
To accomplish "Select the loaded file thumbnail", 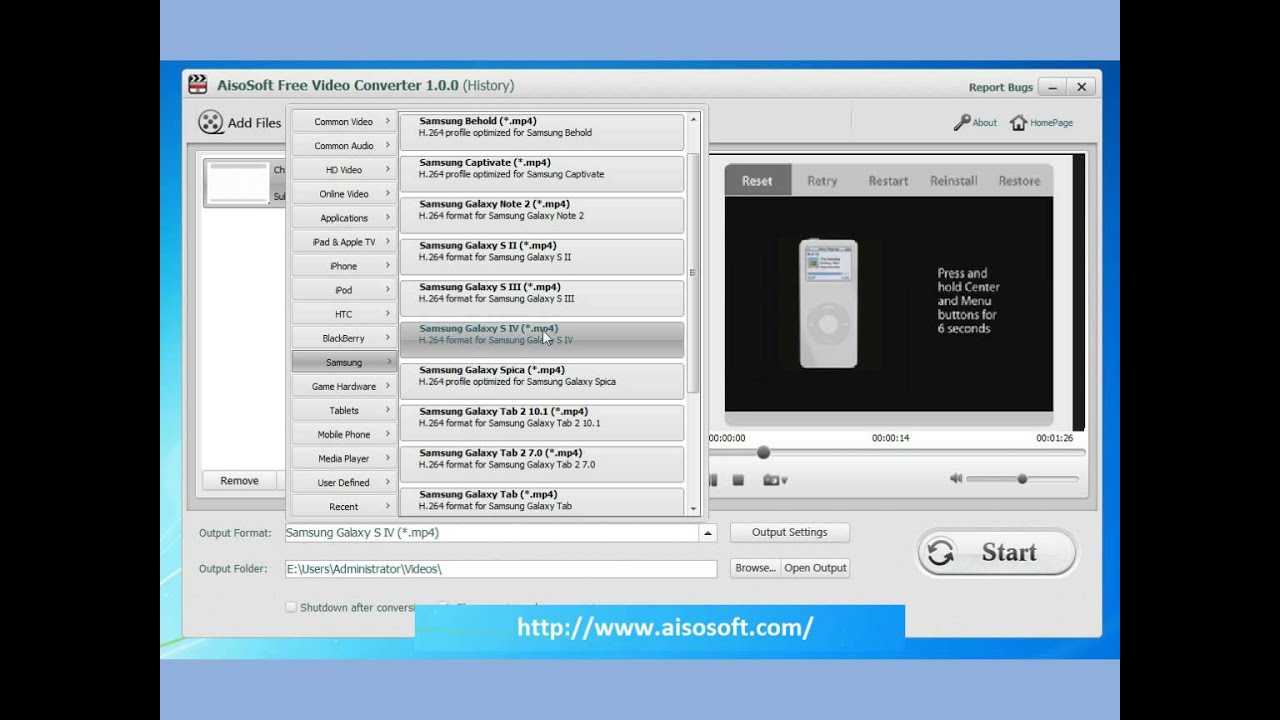I will 238,183.
